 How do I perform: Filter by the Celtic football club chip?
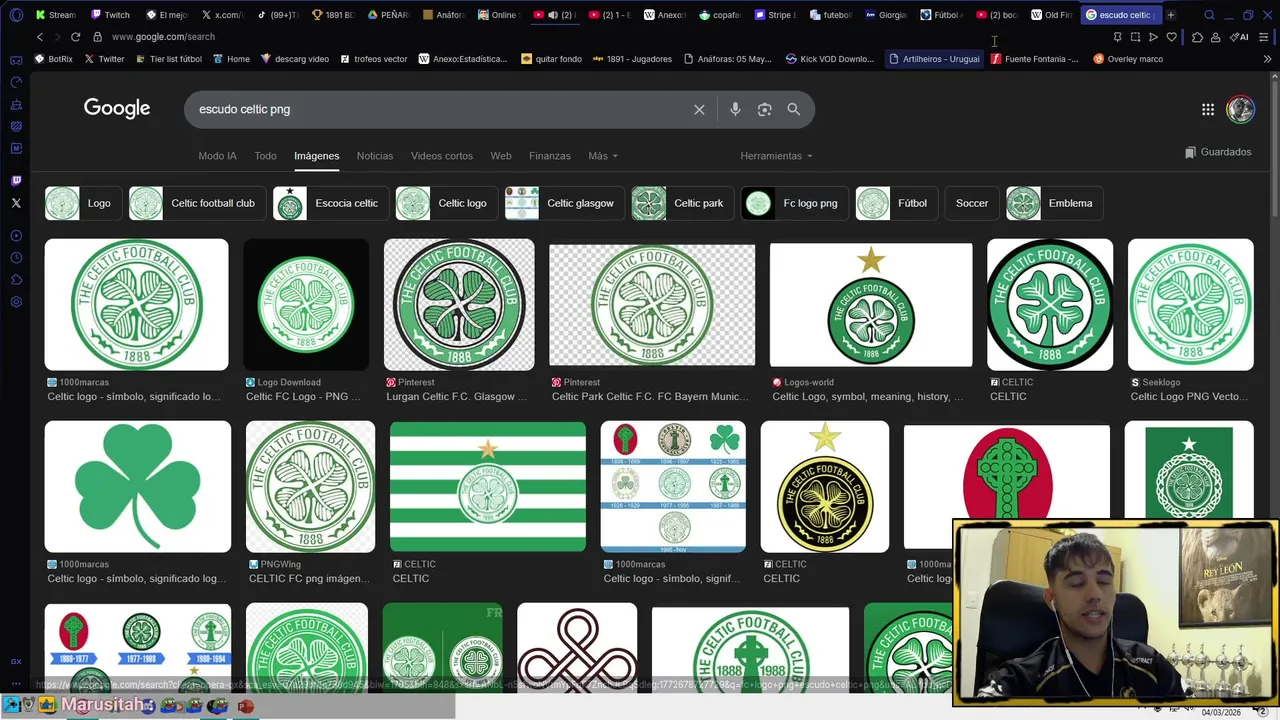pyautogui.click(x=198, y=203)
